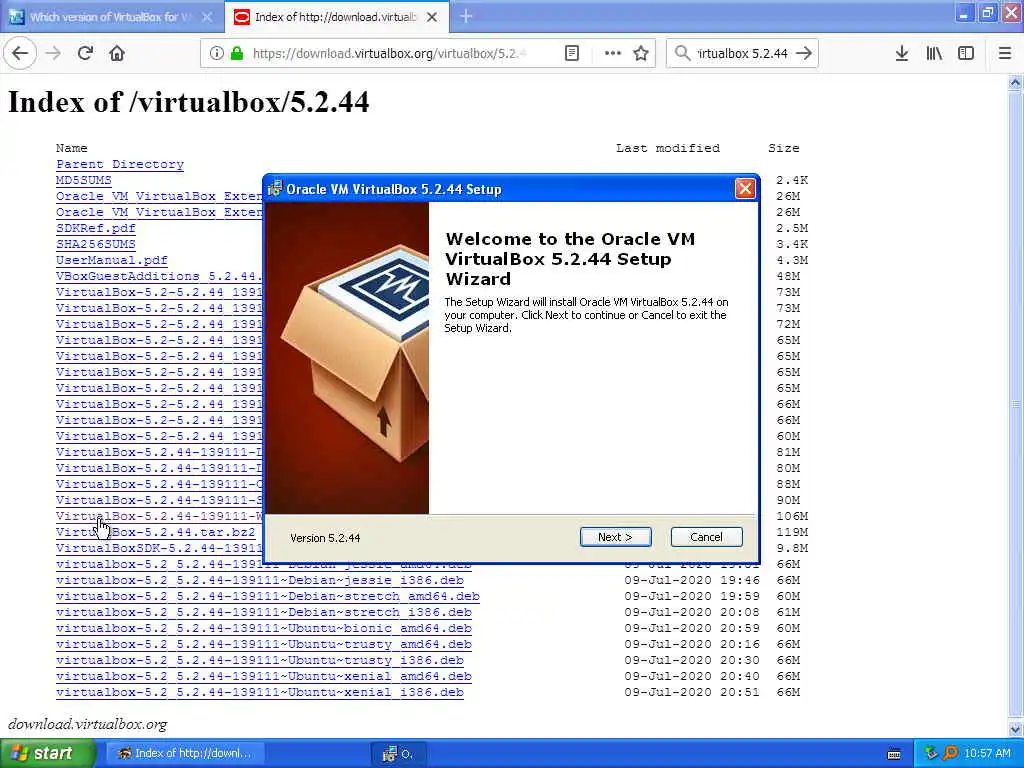This screenshot has height=768, width=1024.
Task: Close the Index of download tab
Action: (432, 17)
